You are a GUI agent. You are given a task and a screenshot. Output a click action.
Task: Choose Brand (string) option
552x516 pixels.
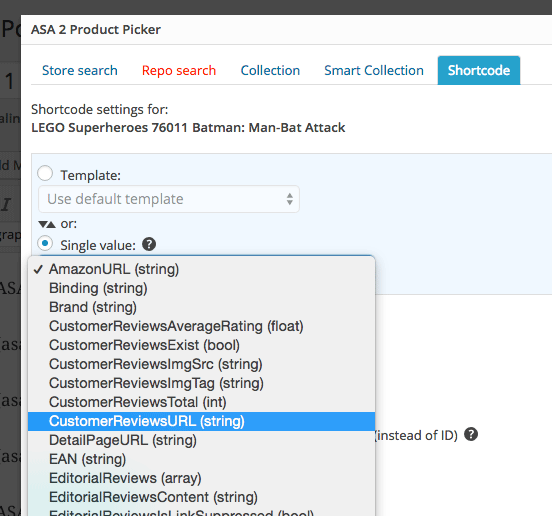click(x=201, y=307)
